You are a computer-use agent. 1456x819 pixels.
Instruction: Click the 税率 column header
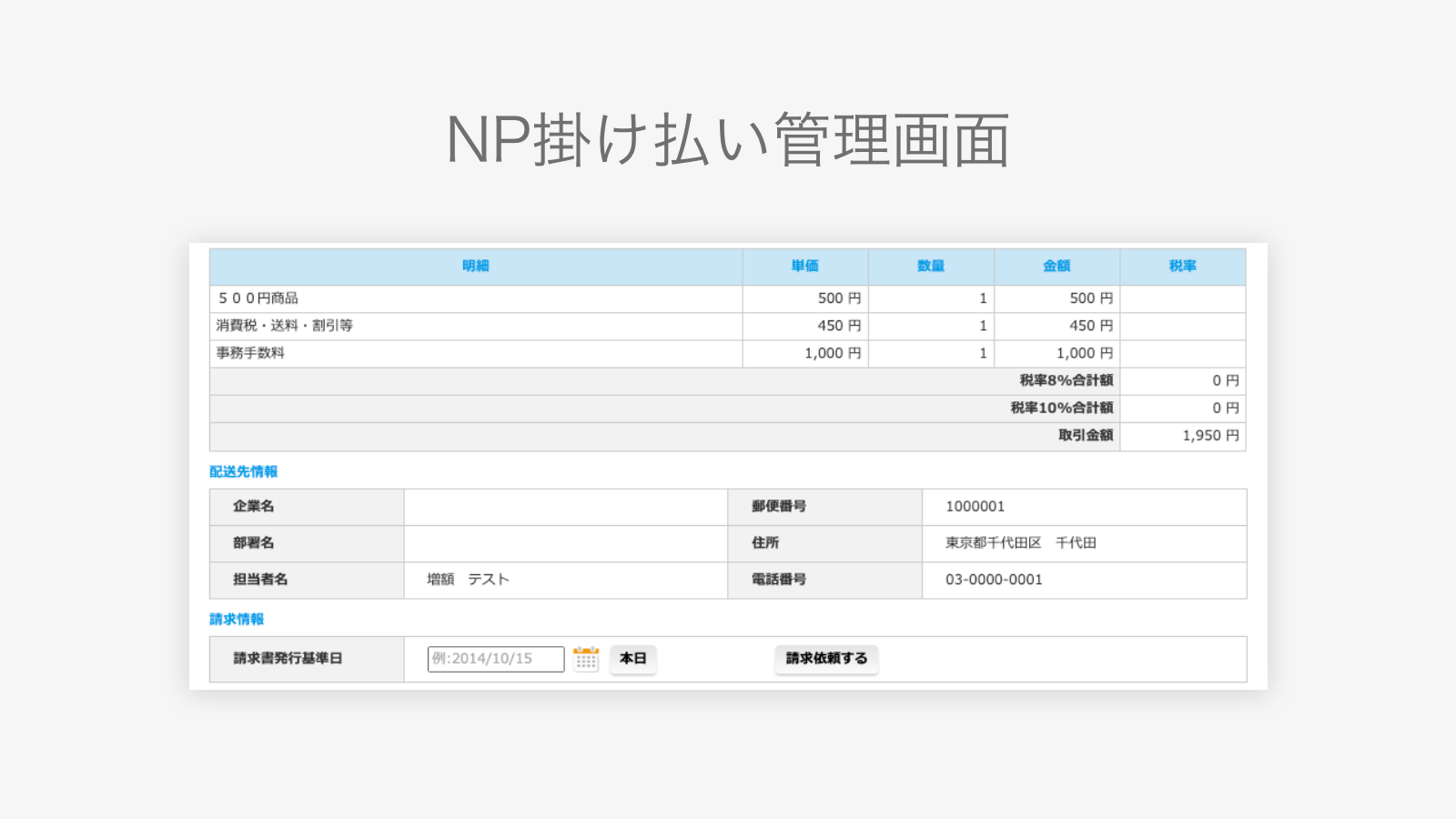[1183, 267]
